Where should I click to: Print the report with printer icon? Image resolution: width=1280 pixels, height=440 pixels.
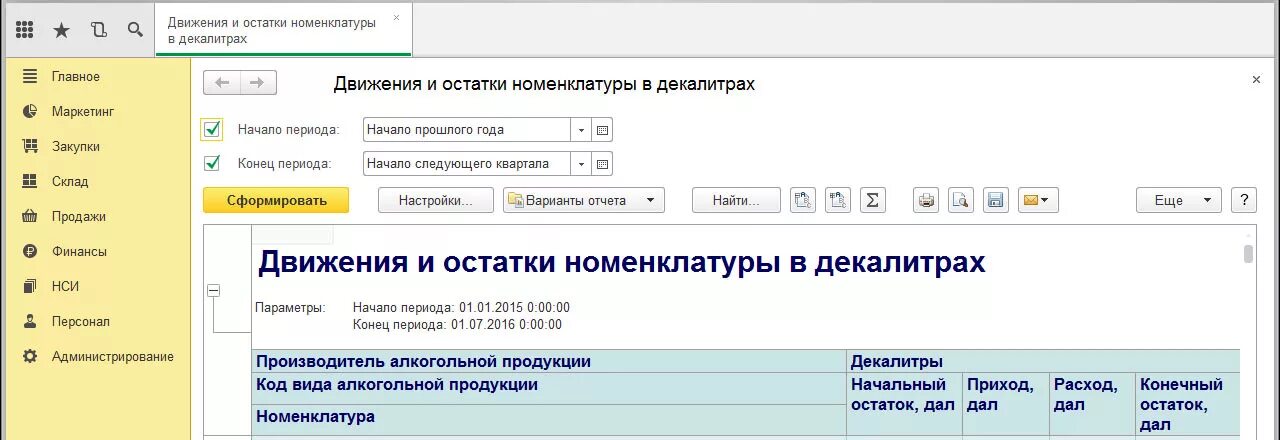point(926,200)
